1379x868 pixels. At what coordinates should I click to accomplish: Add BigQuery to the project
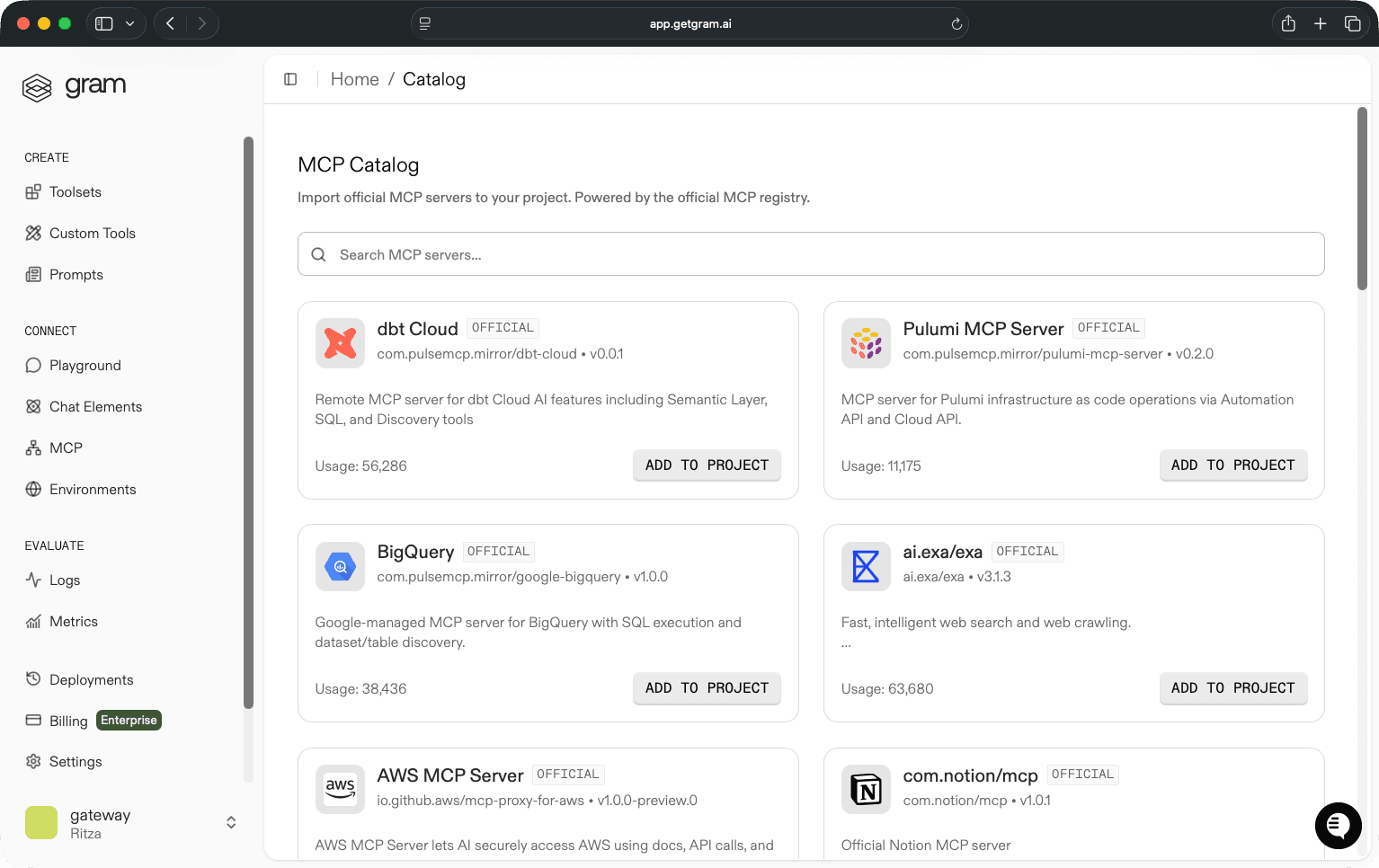[707, 687]
